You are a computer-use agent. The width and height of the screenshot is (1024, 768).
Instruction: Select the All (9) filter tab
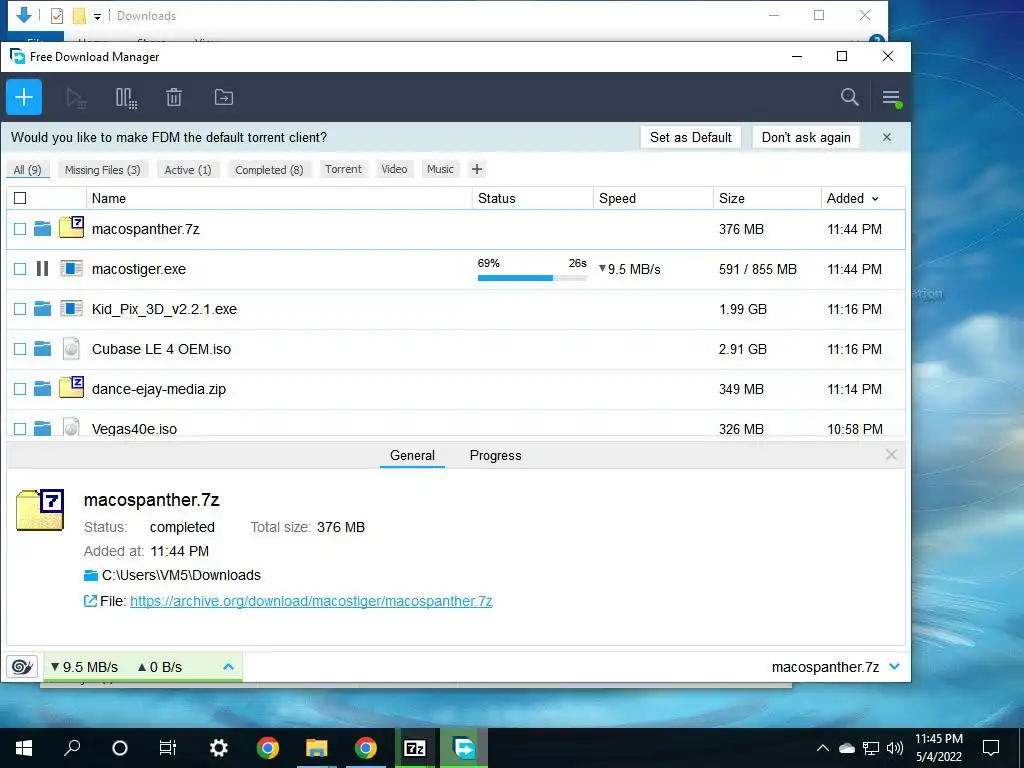27,170
